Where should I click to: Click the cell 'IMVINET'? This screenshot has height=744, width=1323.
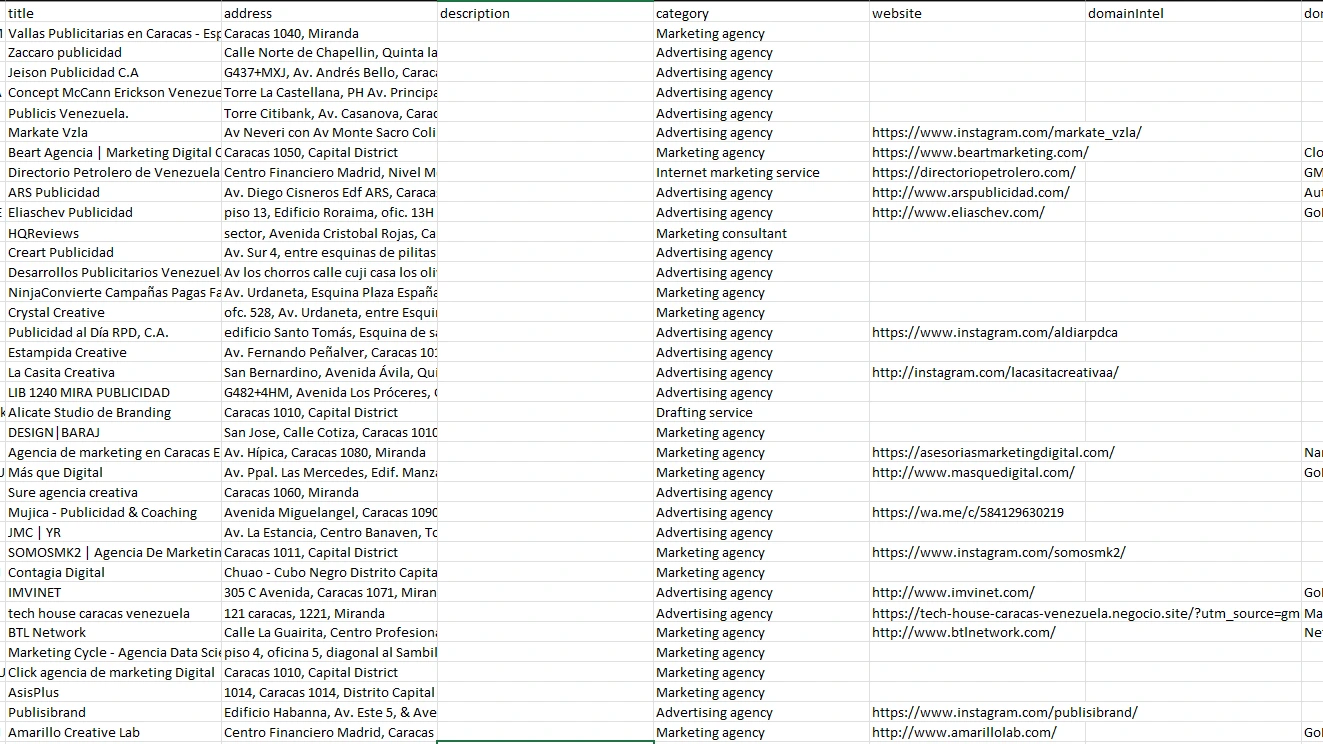pyautogui.click(x=113, y=593)
